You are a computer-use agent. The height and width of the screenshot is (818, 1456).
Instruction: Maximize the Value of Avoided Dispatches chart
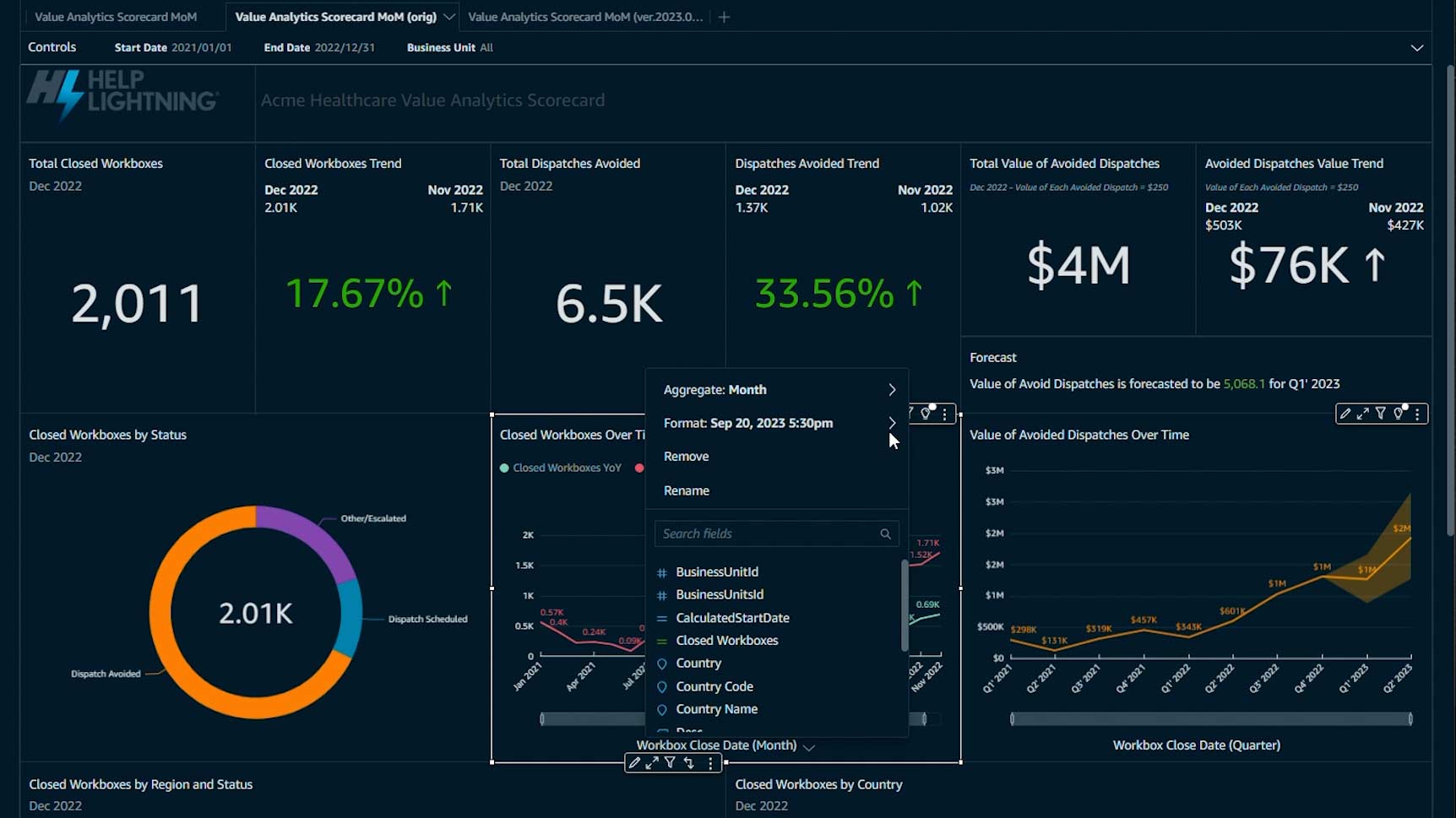[x=1363, y=414]
